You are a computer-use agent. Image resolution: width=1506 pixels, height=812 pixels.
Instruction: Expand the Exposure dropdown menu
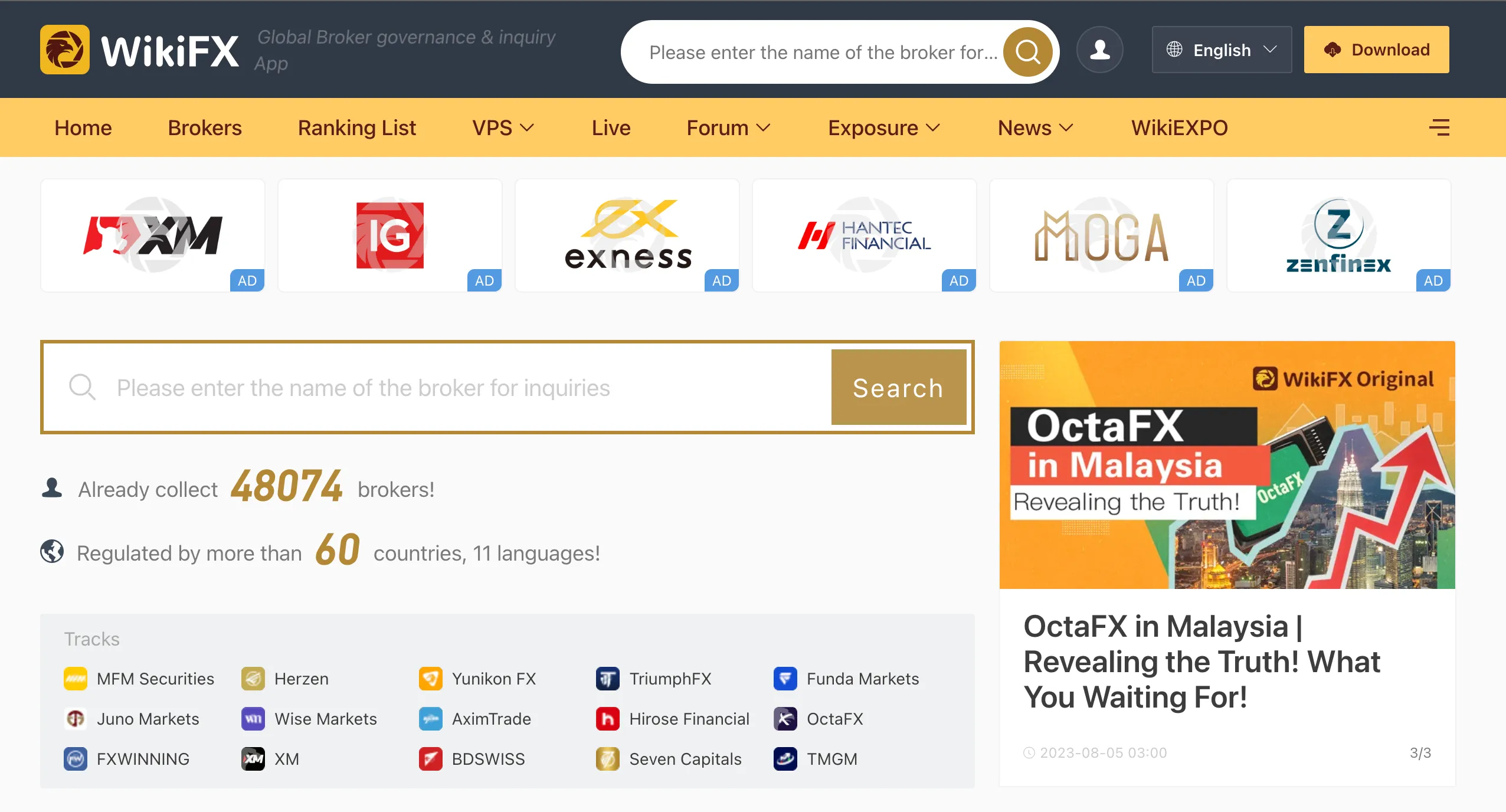[x=884, y=127]
